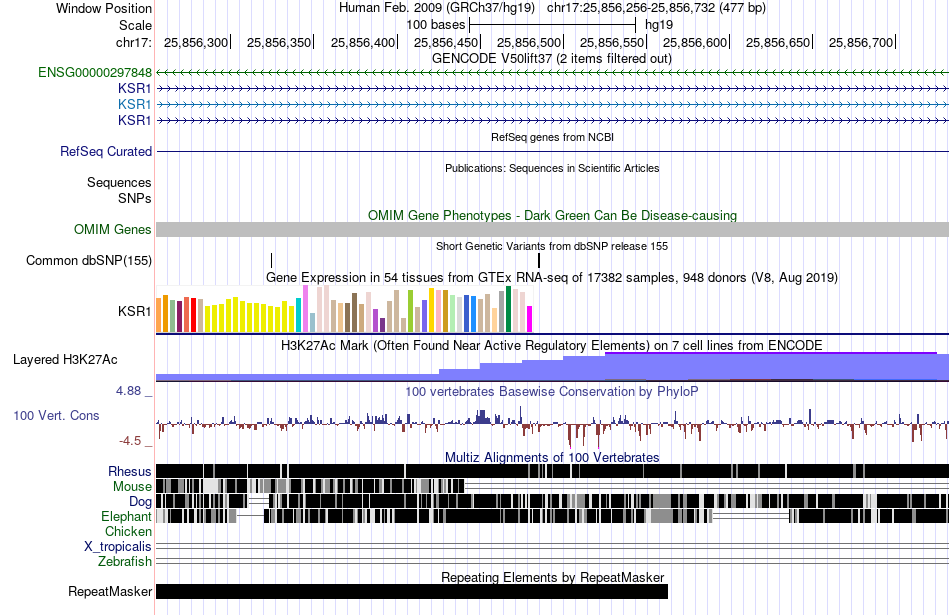950x615 pixels.
Task: Open the 100 Vert. Cons label
Action: [x=56, y=416]
